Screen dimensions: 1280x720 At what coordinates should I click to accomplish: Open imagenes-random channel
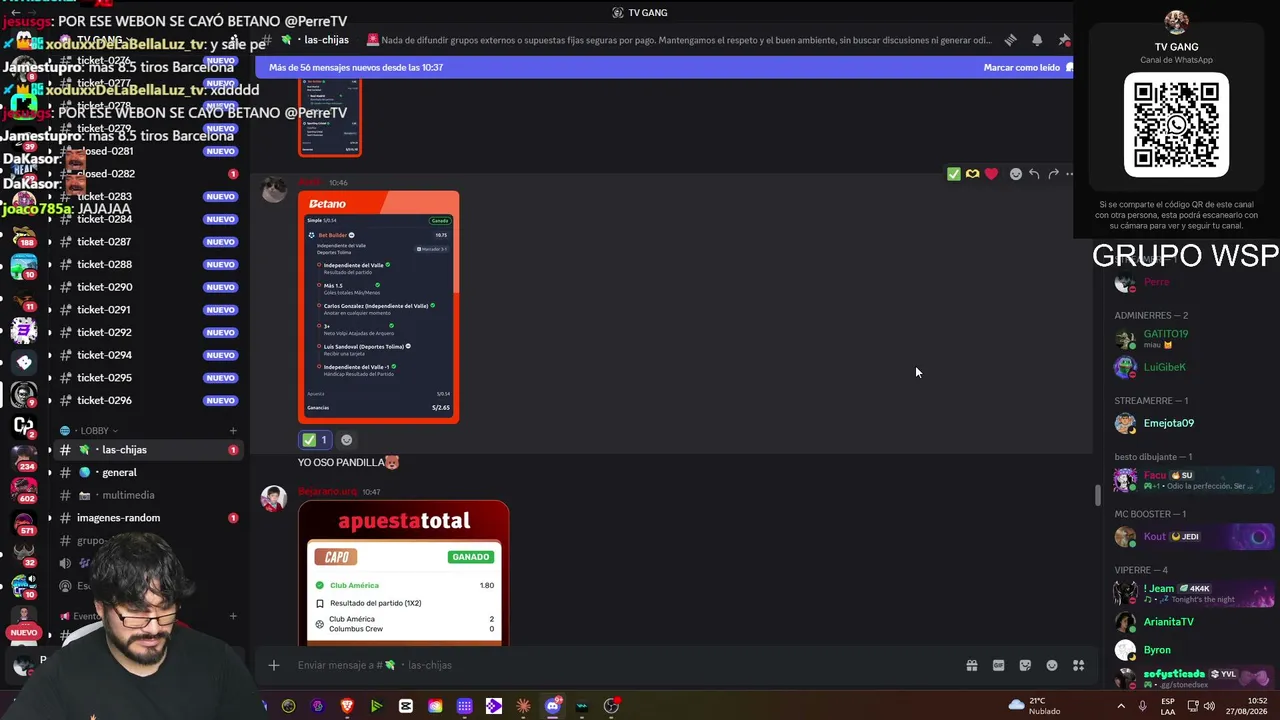[148, 518]
